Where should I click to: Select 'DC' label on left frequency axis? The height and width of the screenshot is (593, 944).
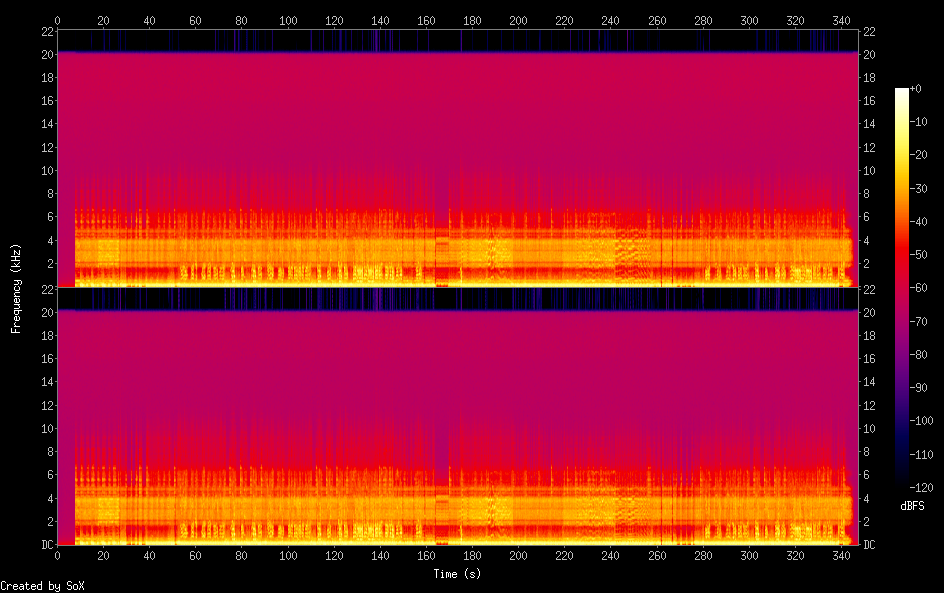(47, 545)
